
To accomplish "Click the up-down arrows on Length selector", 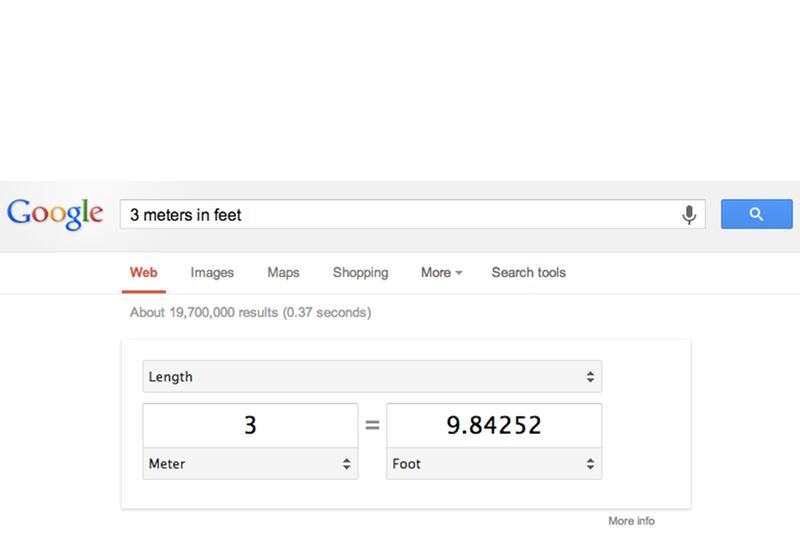I will [x=589, y=377].
